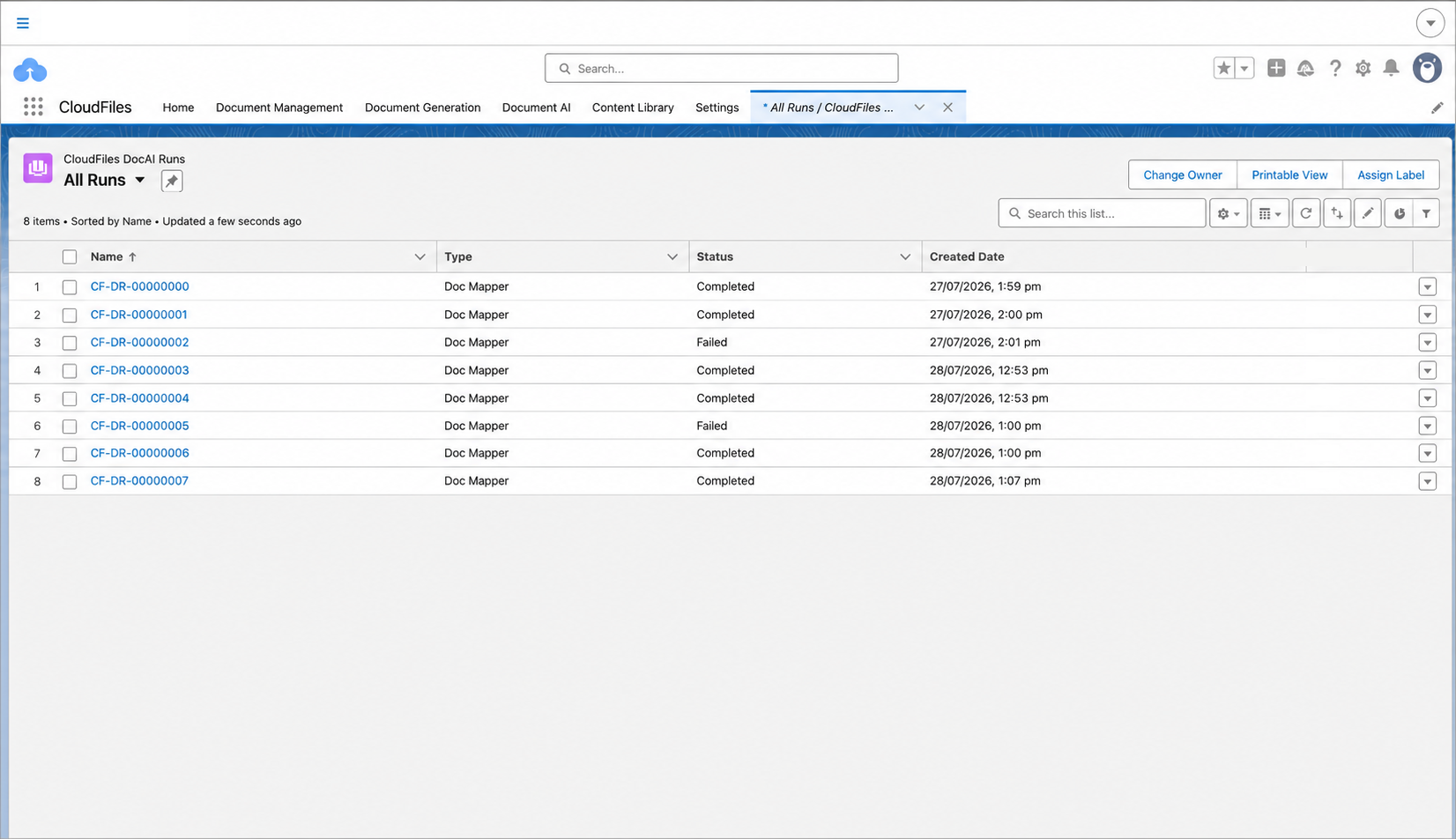Viewport: 1456px width, 839px height.
Task: Open the App Launcher dots grid
Action: point(33,107)
